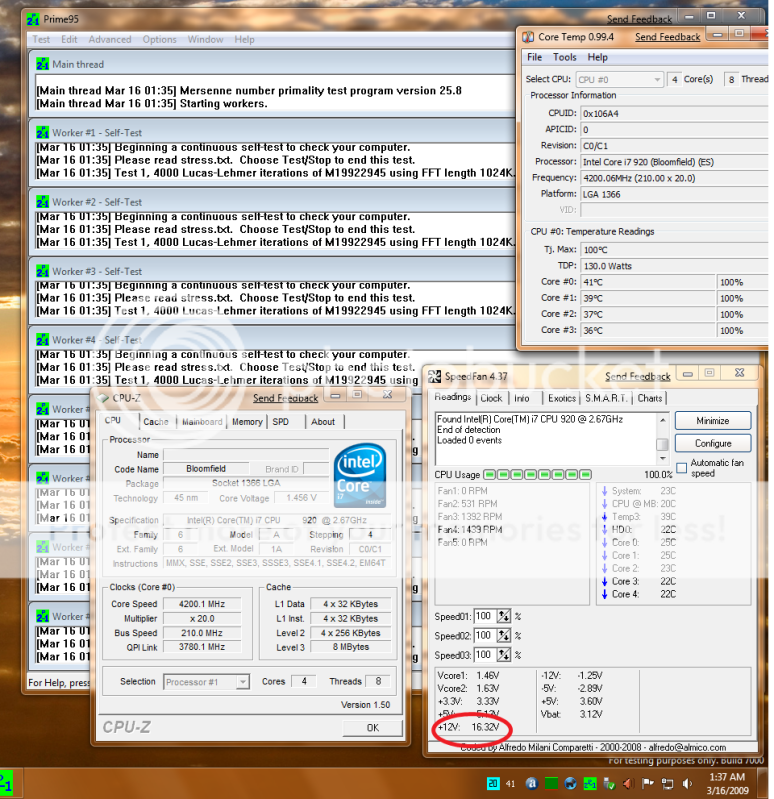Click the Worker #1 Self-Test window icon
Image resolution: width=774 pixels, height=799 pixels.
42,133
